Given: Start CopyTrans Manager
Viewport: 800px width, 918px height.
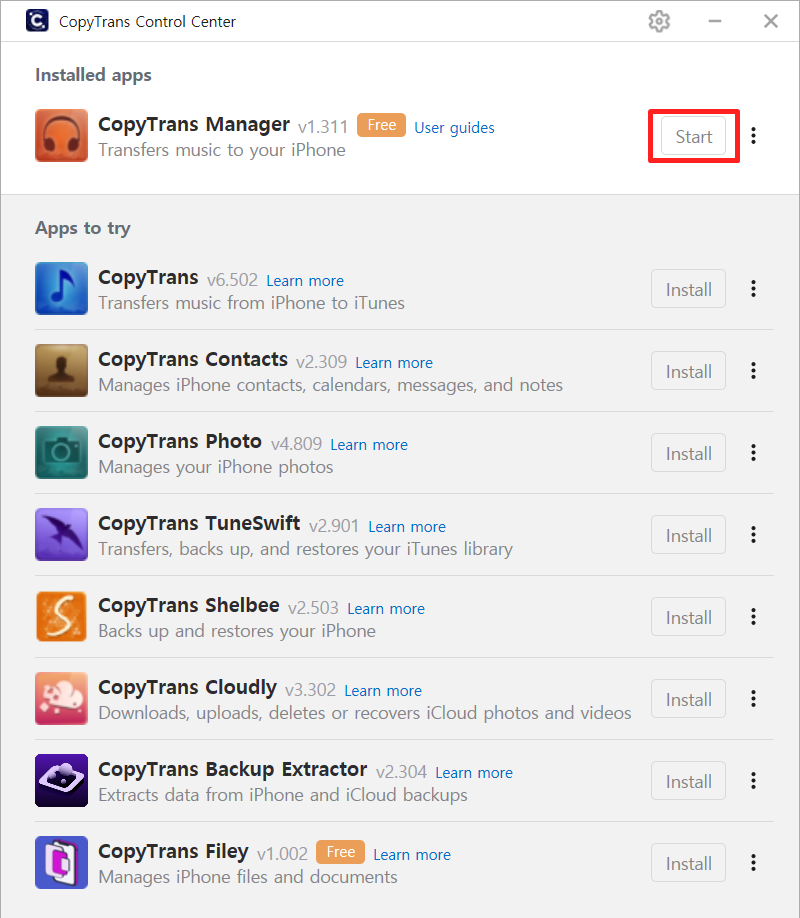Looking at the screenshot, I should 693,136.
